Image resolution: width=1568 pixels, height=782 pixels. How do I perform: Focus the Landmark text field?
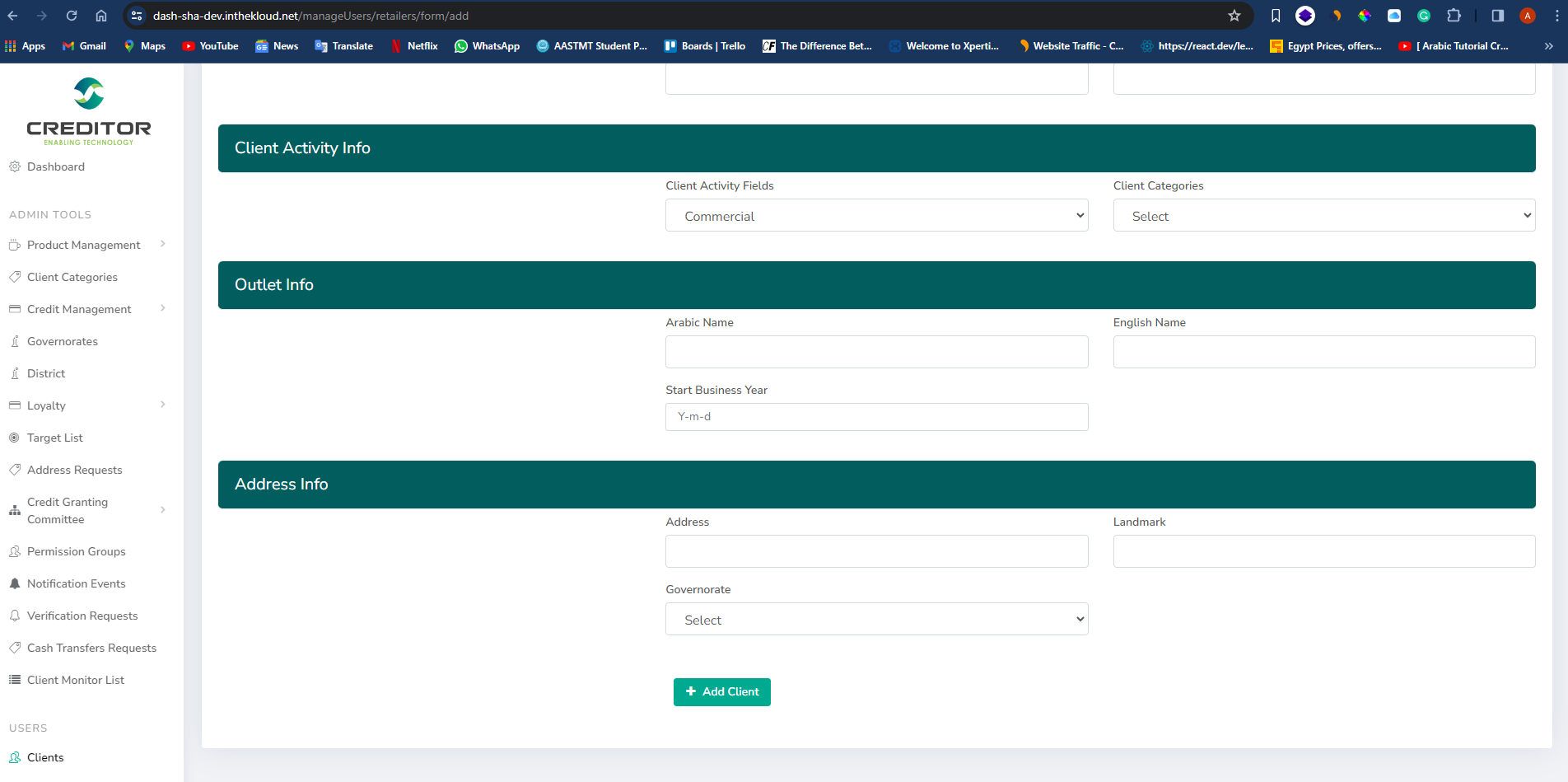(x=1323, y=551)
